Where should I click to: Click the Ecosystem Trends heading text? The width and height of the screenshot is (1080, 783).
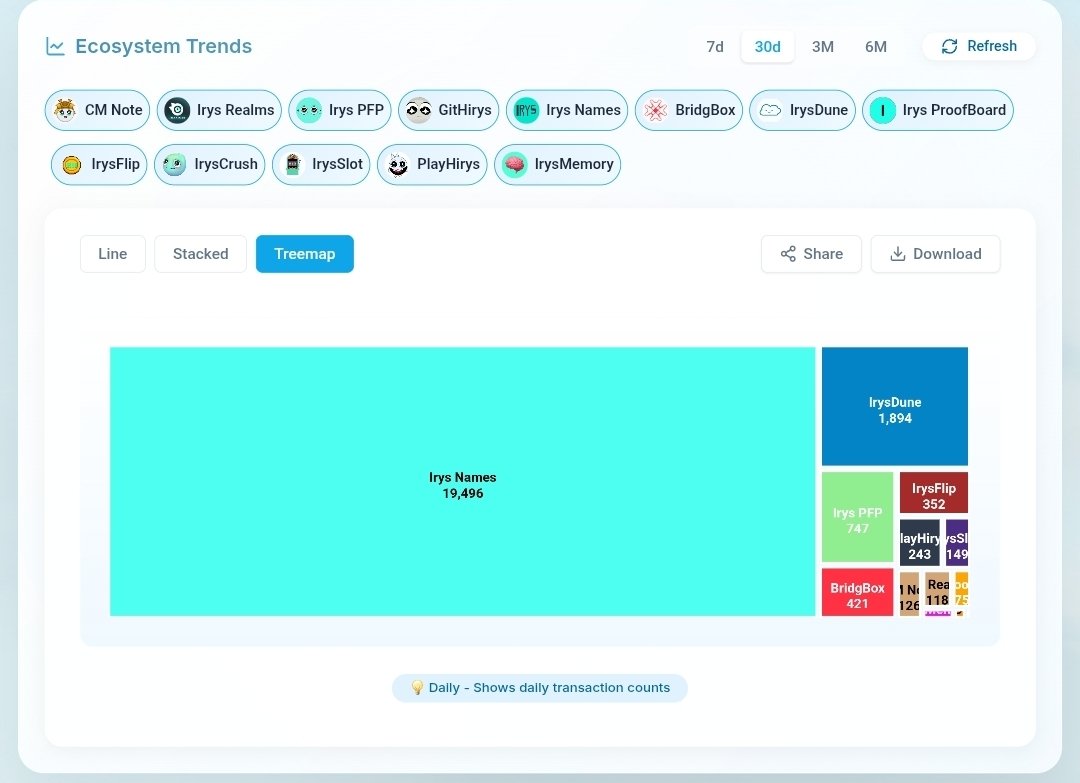point(163,46)
